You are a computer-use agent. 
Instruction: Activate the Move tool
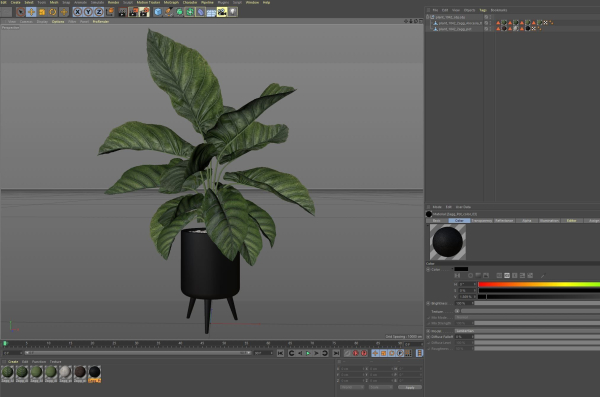click(x=31, y=12)
